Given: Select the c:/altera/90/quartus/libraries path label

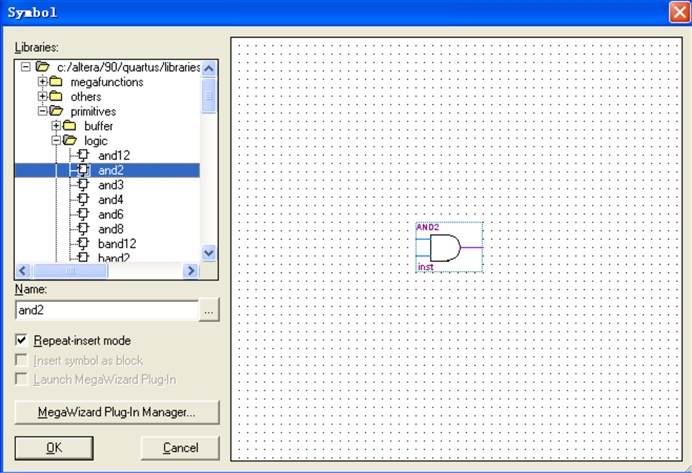Looking at the screenshot, I should click(128, 67).
